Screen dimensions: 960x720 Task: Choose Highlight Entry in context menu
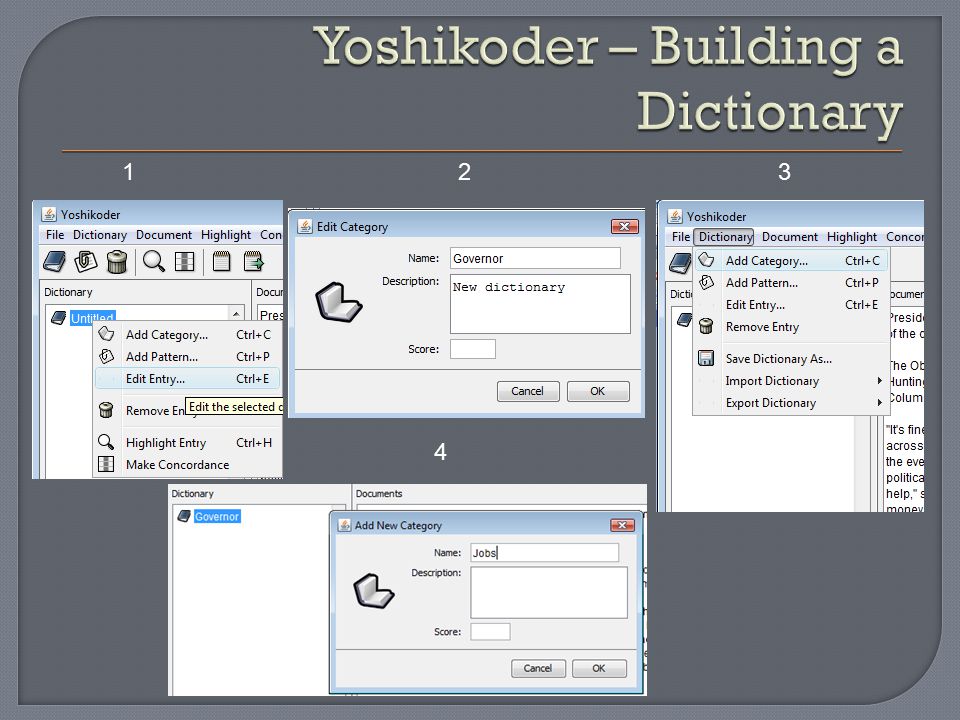click(x=188, y=442)
